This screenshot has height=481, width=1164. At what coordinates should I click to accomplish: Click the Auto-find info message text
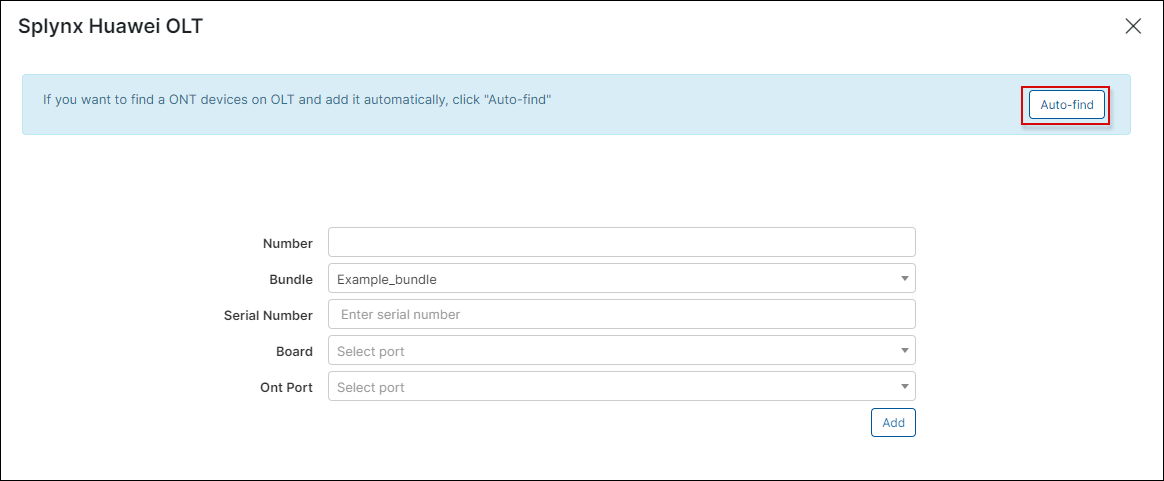[x=297, y=99]
